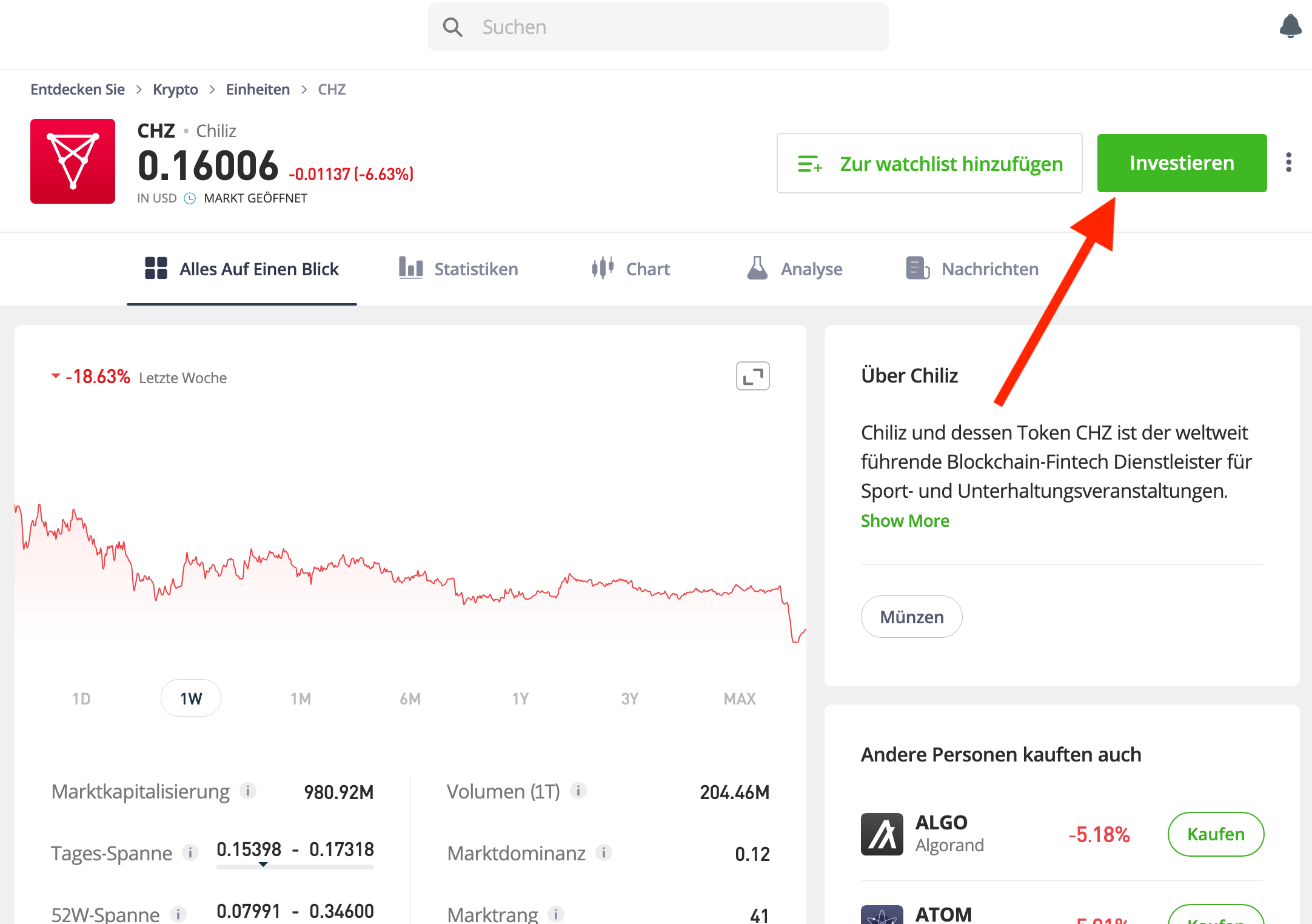The width and height of the screenshot is (1312, 924).
Task: Click the Münzen tag button
Action: tap(912, 617)
